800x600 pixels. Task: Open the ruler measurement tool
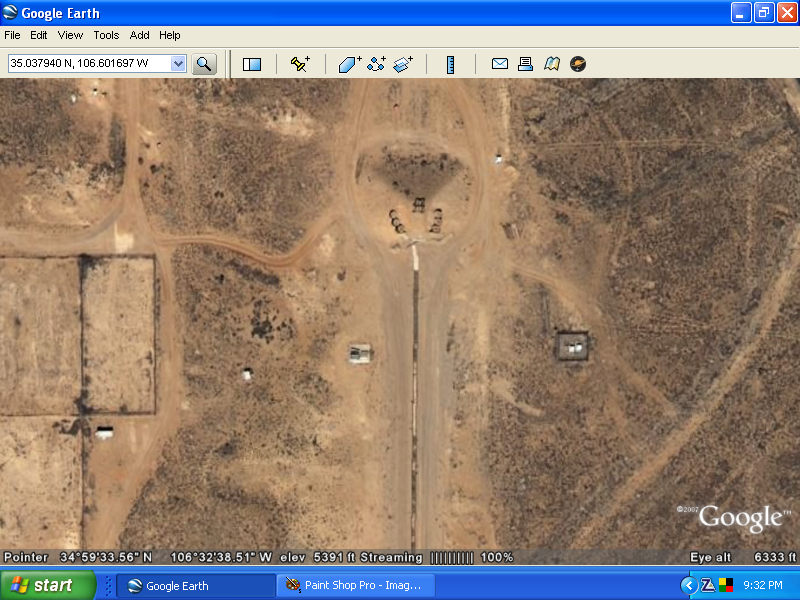click(x=450, y=65)
